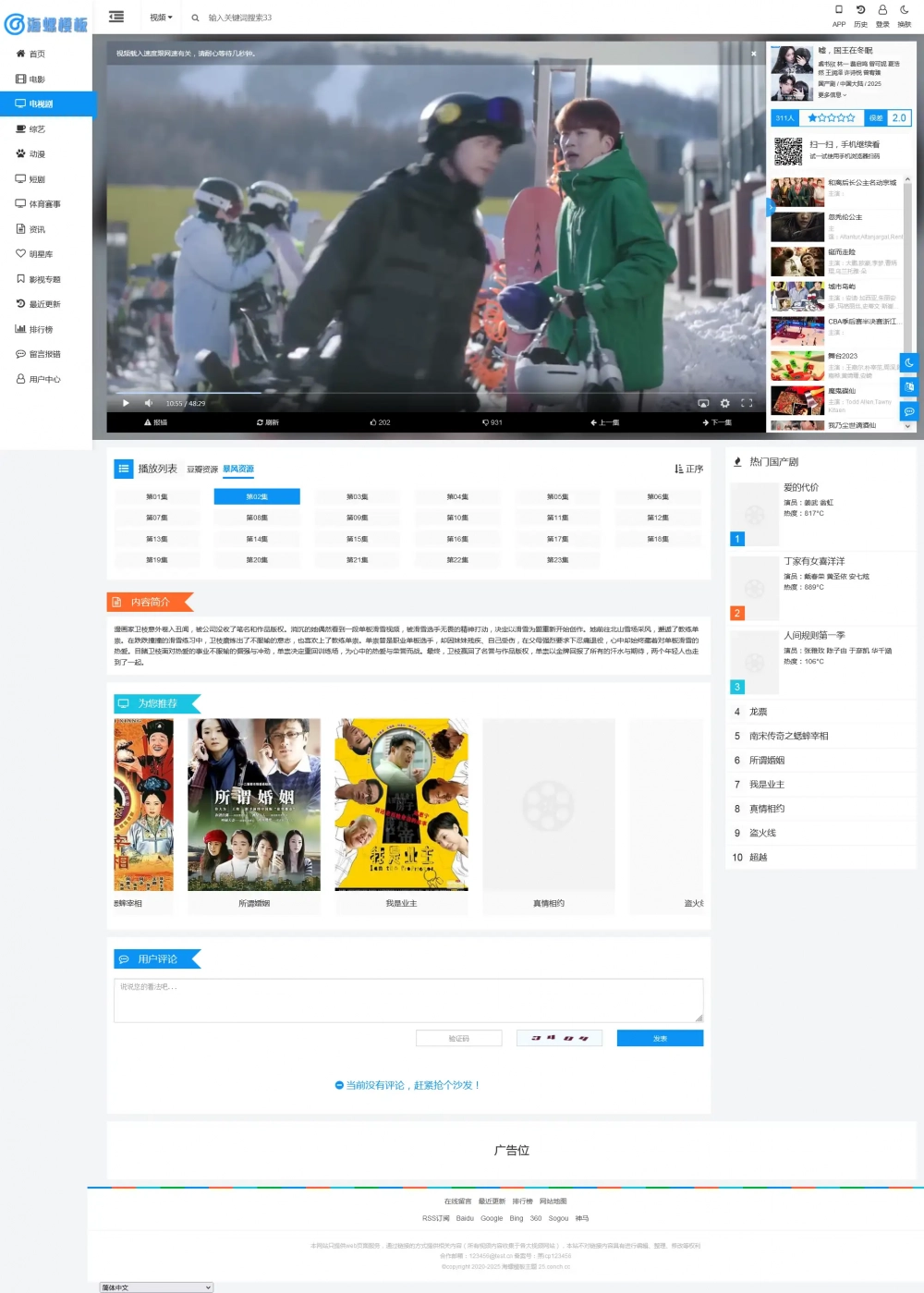Switch to the 豆瓣资源 source tab
Screen dimensions: 924x1293
[x=202, y=470]
